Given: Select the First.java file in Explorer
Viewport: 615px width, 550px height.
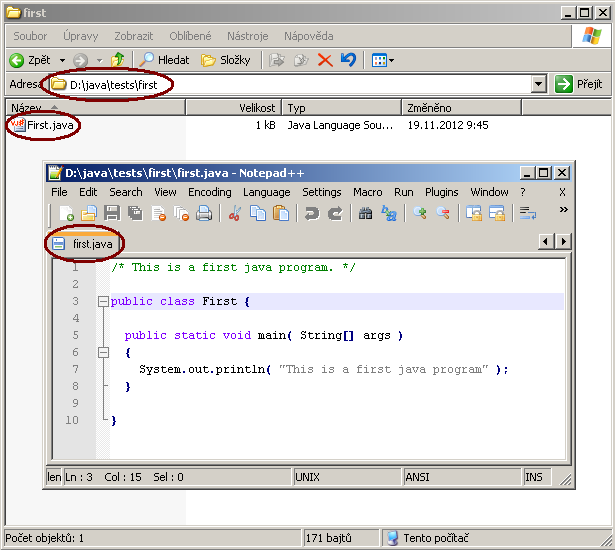Looking at the screenshot, I should [42, 125].
